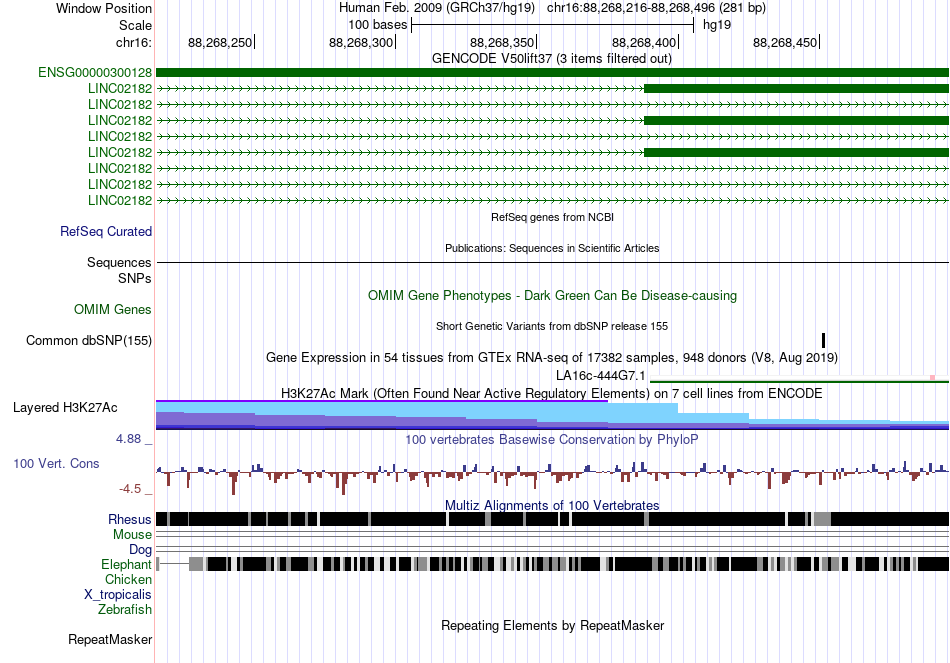Viewport: 950px width, 663px height.
Task: Click the black dbSNP variant tick mark
Action: [x=823, y=340]
